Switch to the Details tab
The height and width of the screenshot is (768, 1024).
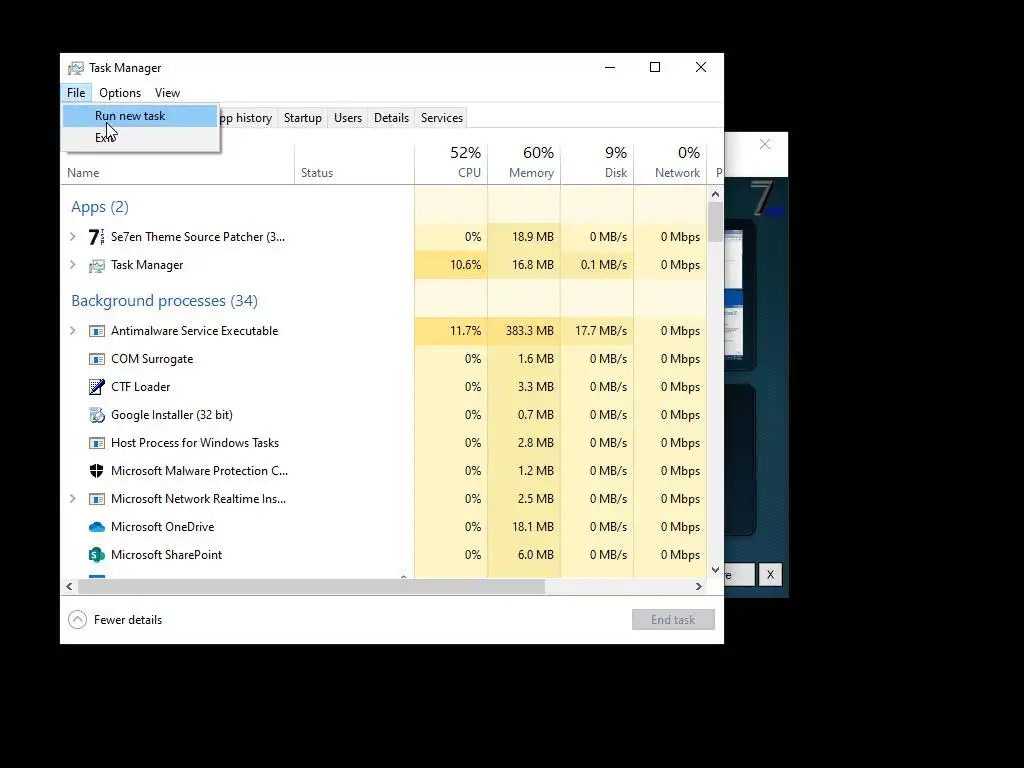tap(391, 118)
